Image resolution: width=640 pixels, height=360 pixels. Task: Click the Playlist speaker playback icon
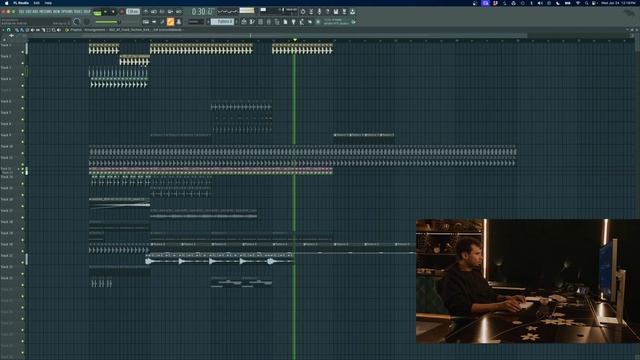pyautogui.click(x=59, y=30)
